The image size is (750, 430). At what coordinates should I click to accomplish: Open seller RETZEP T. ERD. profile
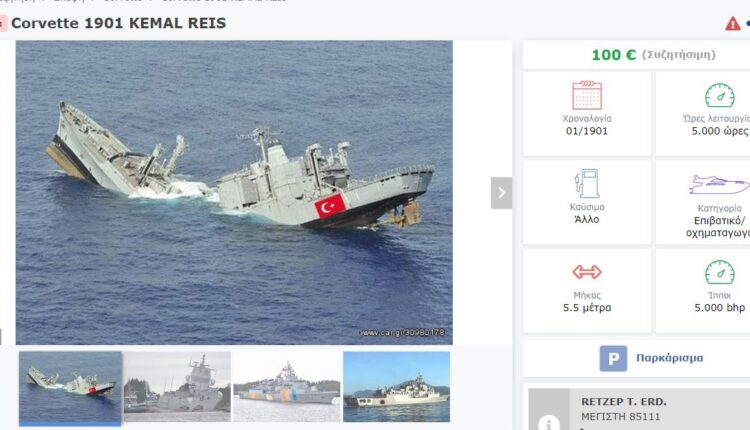pos(624,401)
